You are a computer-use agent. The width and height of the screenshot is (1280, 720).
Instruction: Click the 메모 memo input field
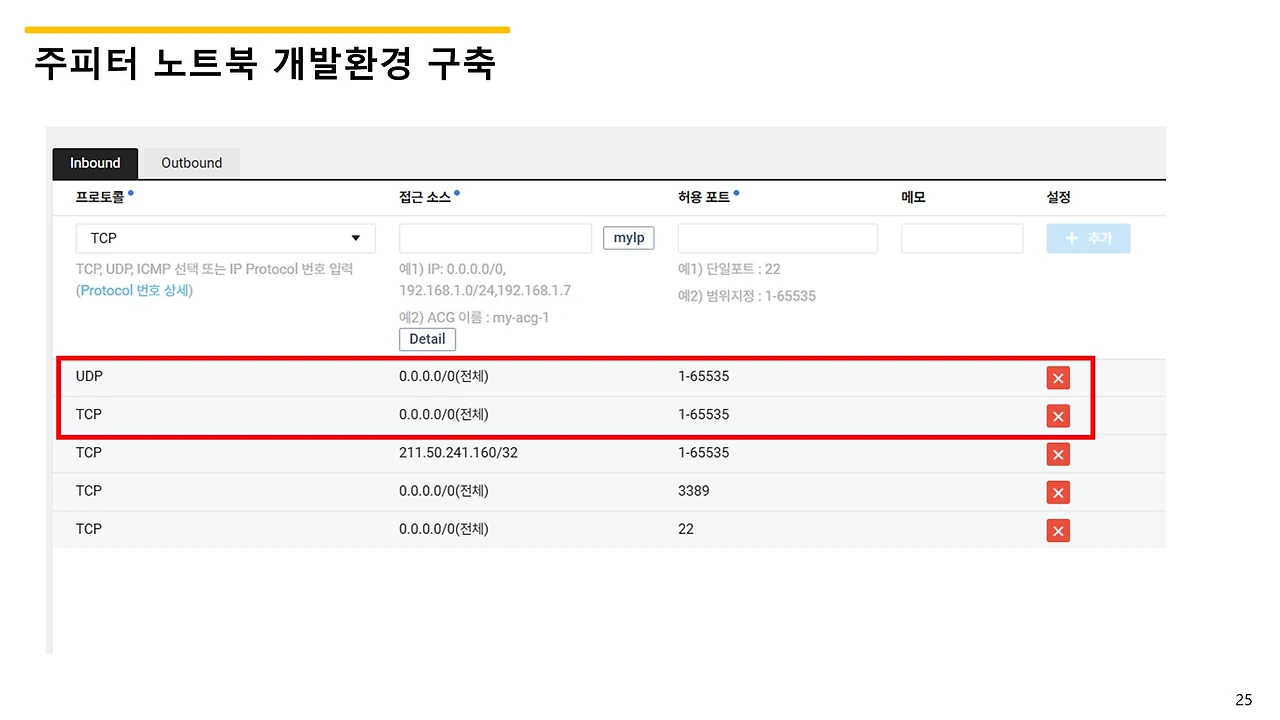(x=961, y=238)
